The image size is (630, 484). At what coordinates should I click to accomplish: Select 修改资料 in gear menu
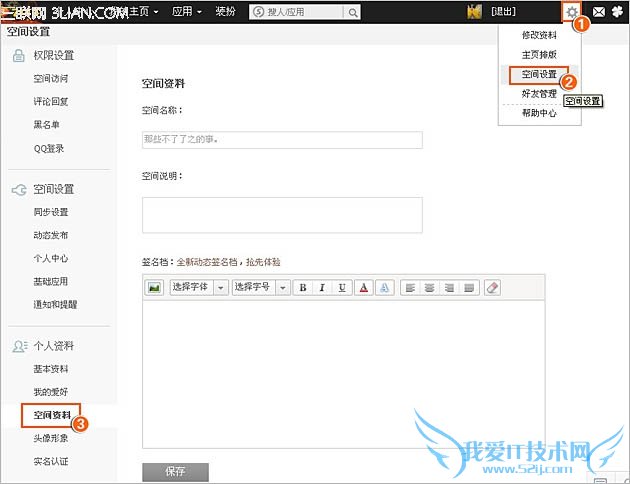pyautogui.click(x=539, y=35)
